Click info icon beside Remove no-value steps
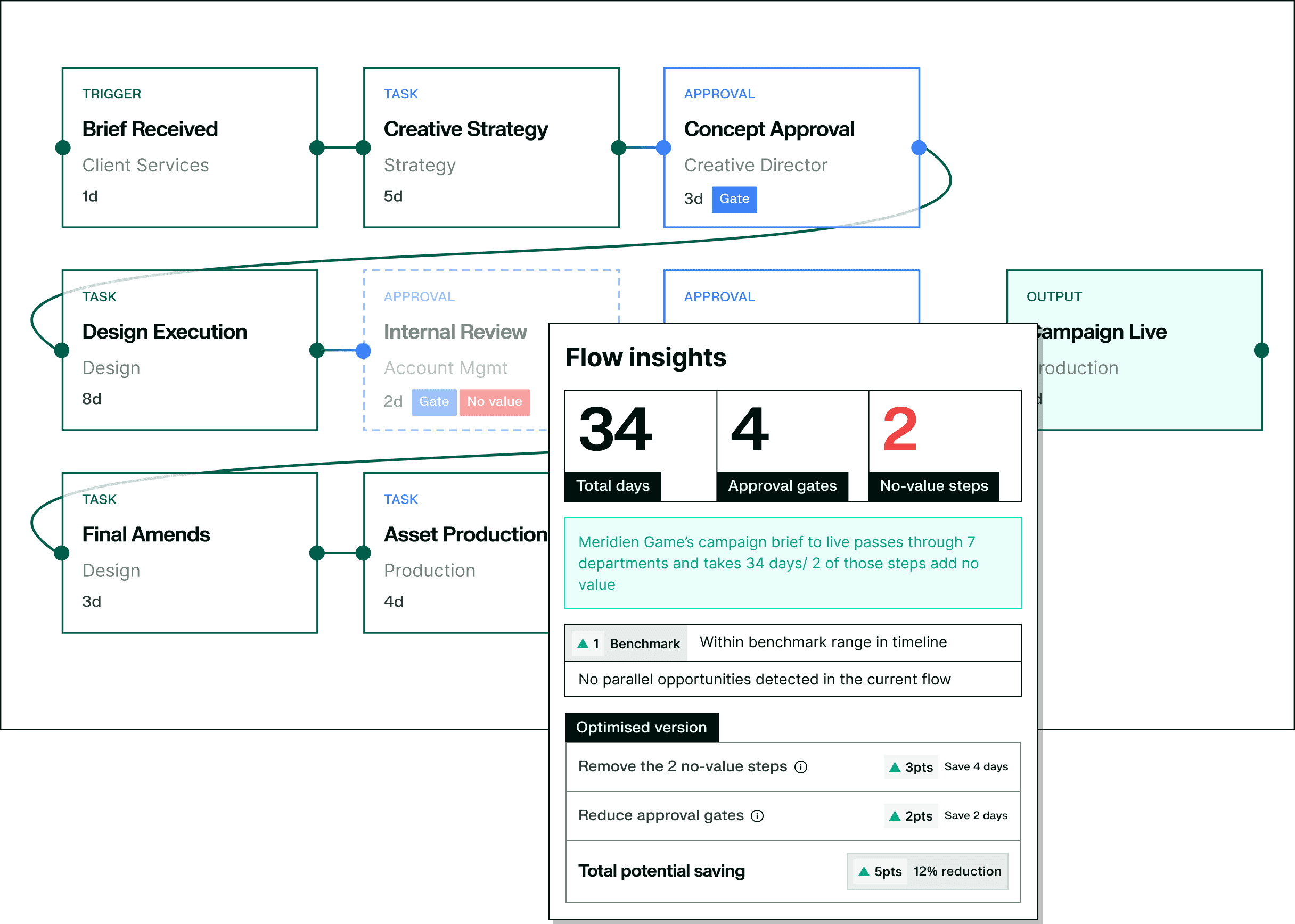 click(x=801, y=767)
